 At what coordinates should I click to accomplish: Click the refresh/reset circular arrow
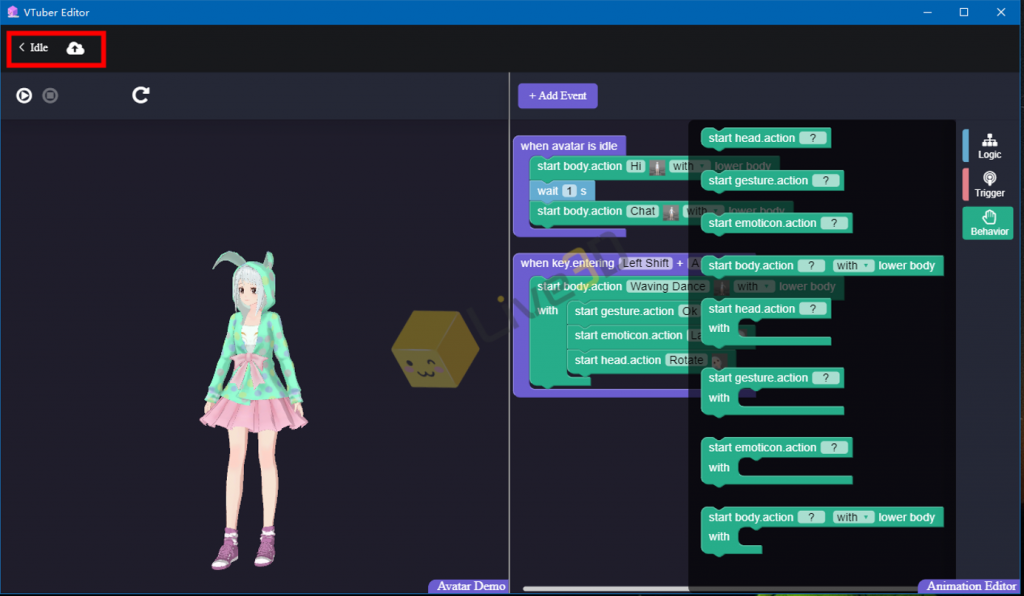[140, 95]
